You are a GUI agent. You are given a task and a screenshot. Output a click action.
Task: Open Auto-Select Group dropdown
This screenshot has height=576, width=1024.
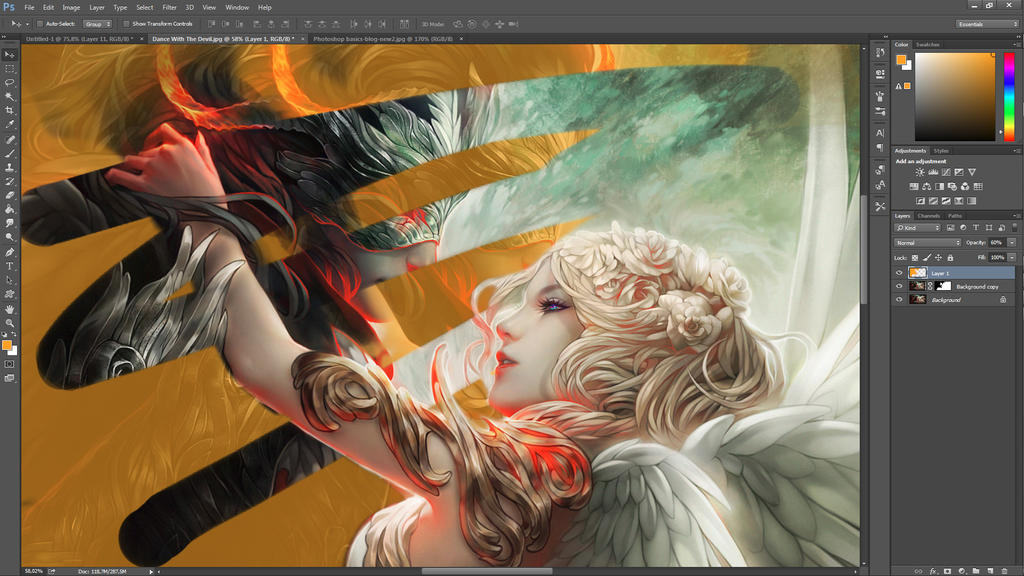[97, 24]
